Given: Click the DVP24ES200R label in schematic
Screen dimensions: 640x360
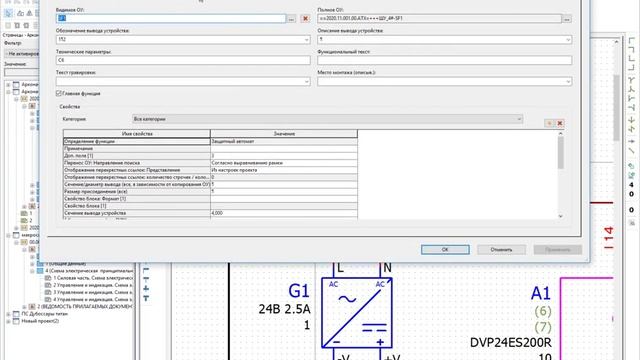Looking at the screenshot, I should (511, 342).
